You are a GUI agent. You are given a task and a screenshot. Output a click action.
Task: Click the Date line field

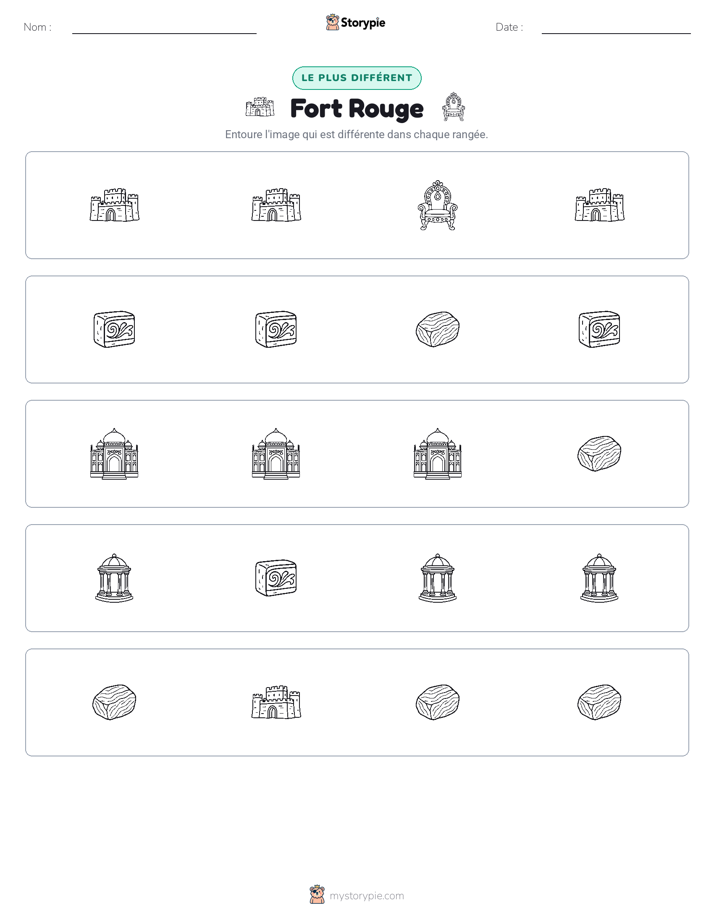point(616,27)
